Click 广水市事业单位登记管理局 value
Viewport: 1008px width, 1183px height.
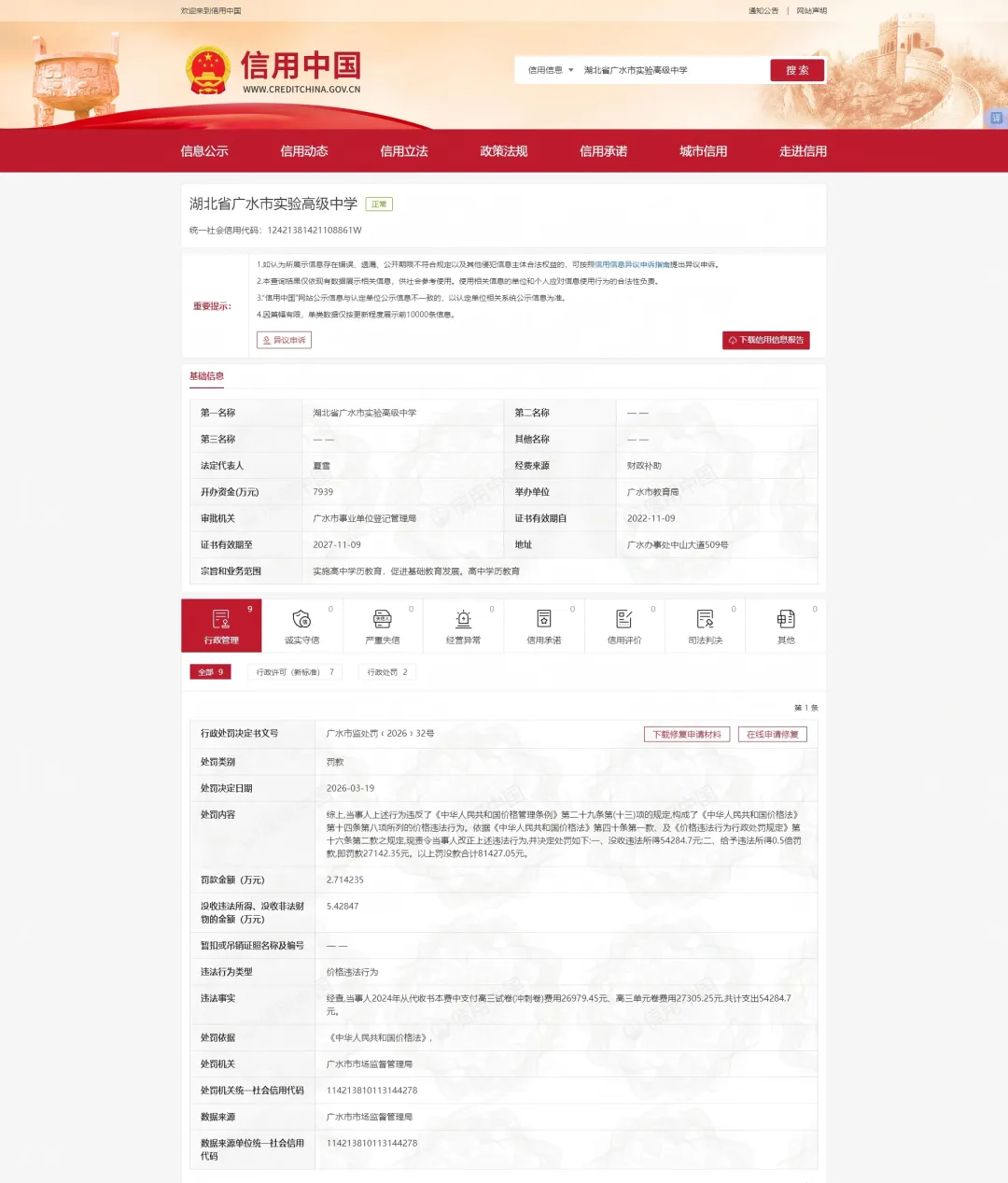[365, 518]
